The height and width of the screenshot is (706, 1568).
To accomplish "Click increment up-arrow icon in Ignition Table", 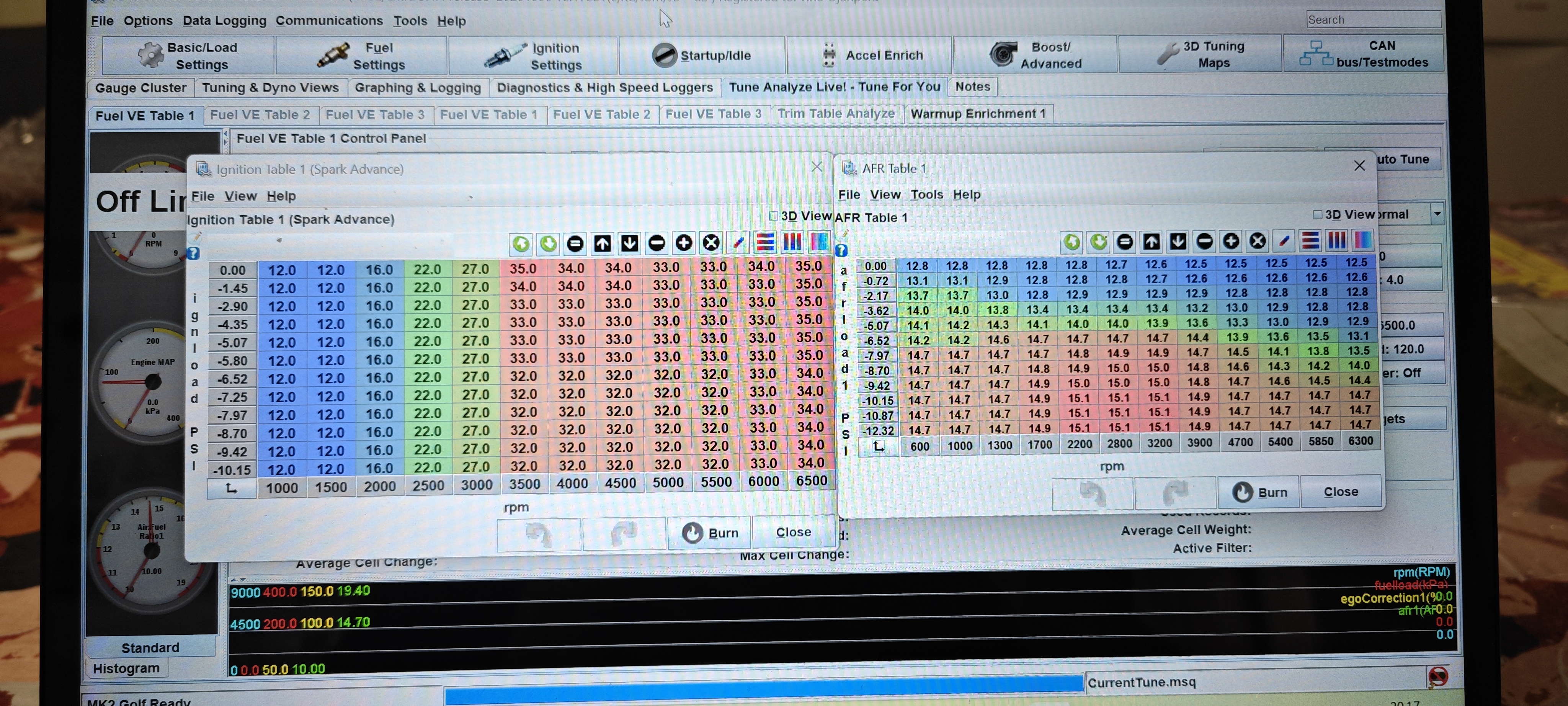I will tap(602, 244).
